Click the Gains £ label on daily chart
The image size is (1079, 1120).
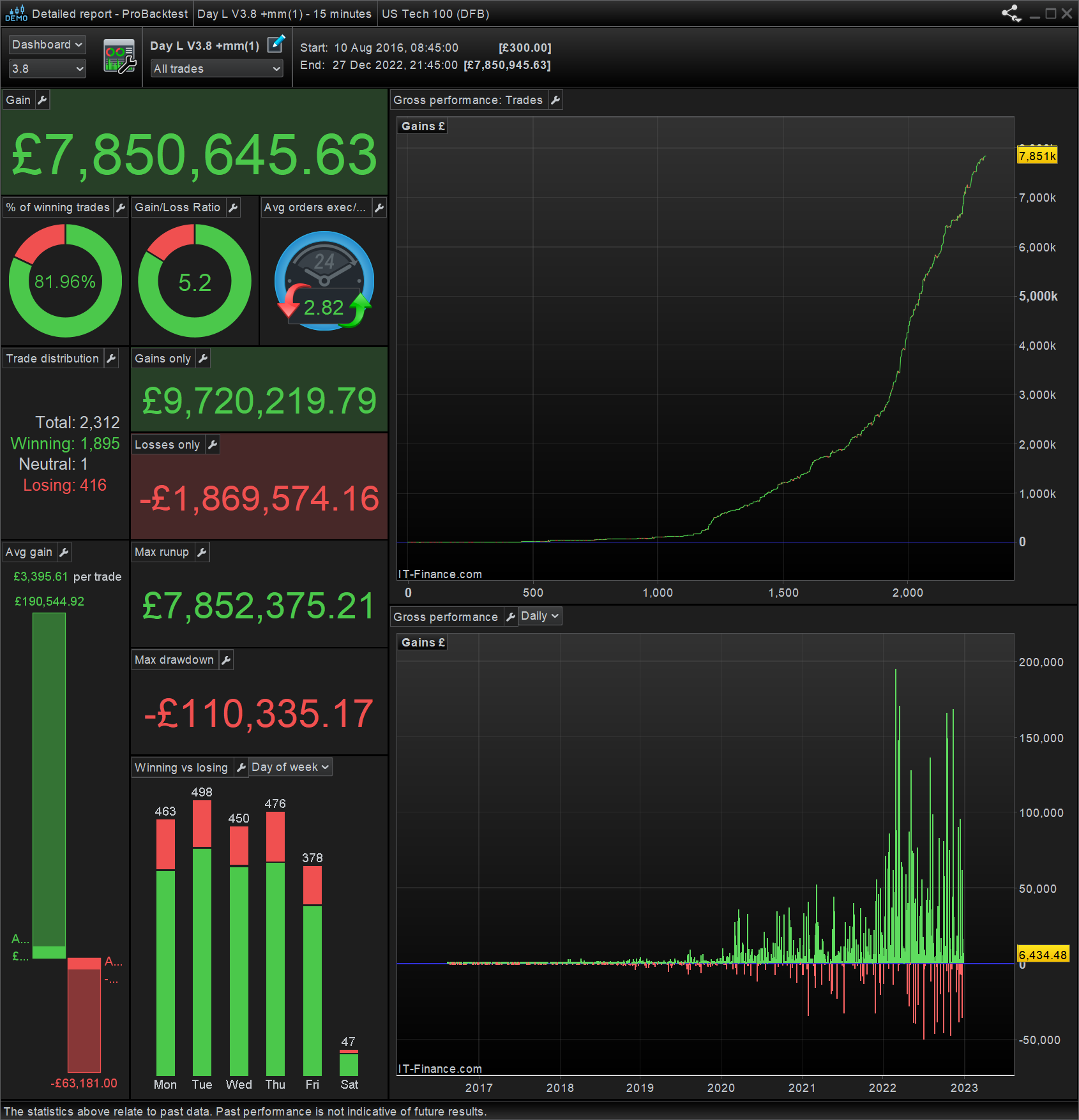[423, 643]
